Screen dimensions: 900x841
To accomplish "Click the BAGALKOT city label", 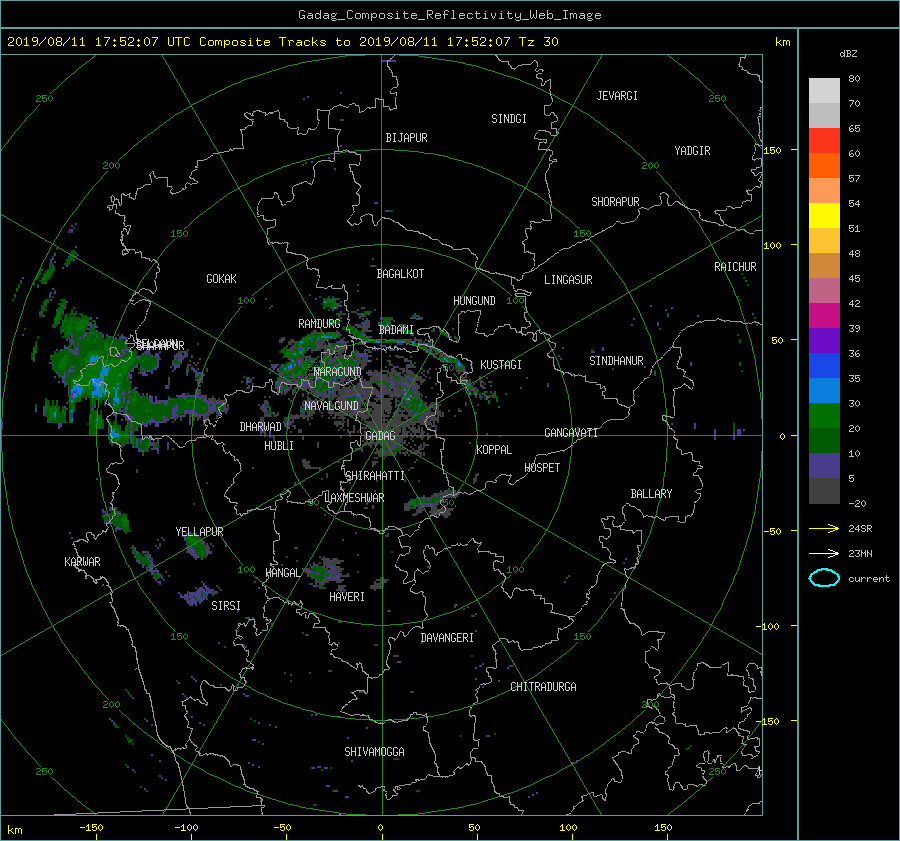I will tap(400, 274).
